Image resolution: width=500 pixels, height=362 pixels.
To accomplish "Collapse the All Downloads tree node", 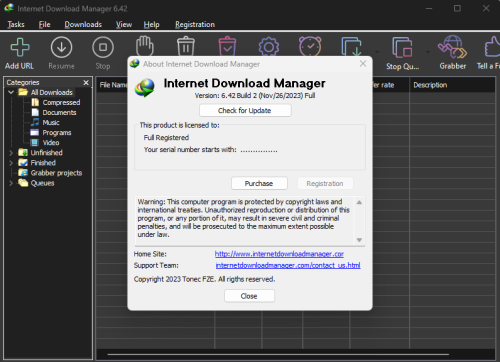I will 11,92.
